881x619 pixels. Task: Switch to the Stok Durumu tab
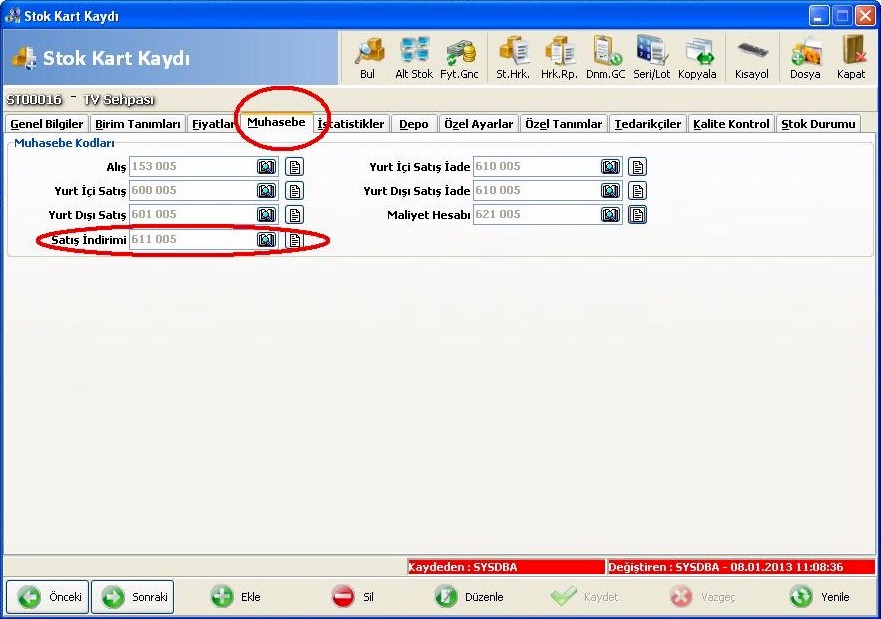click(818, 124)
